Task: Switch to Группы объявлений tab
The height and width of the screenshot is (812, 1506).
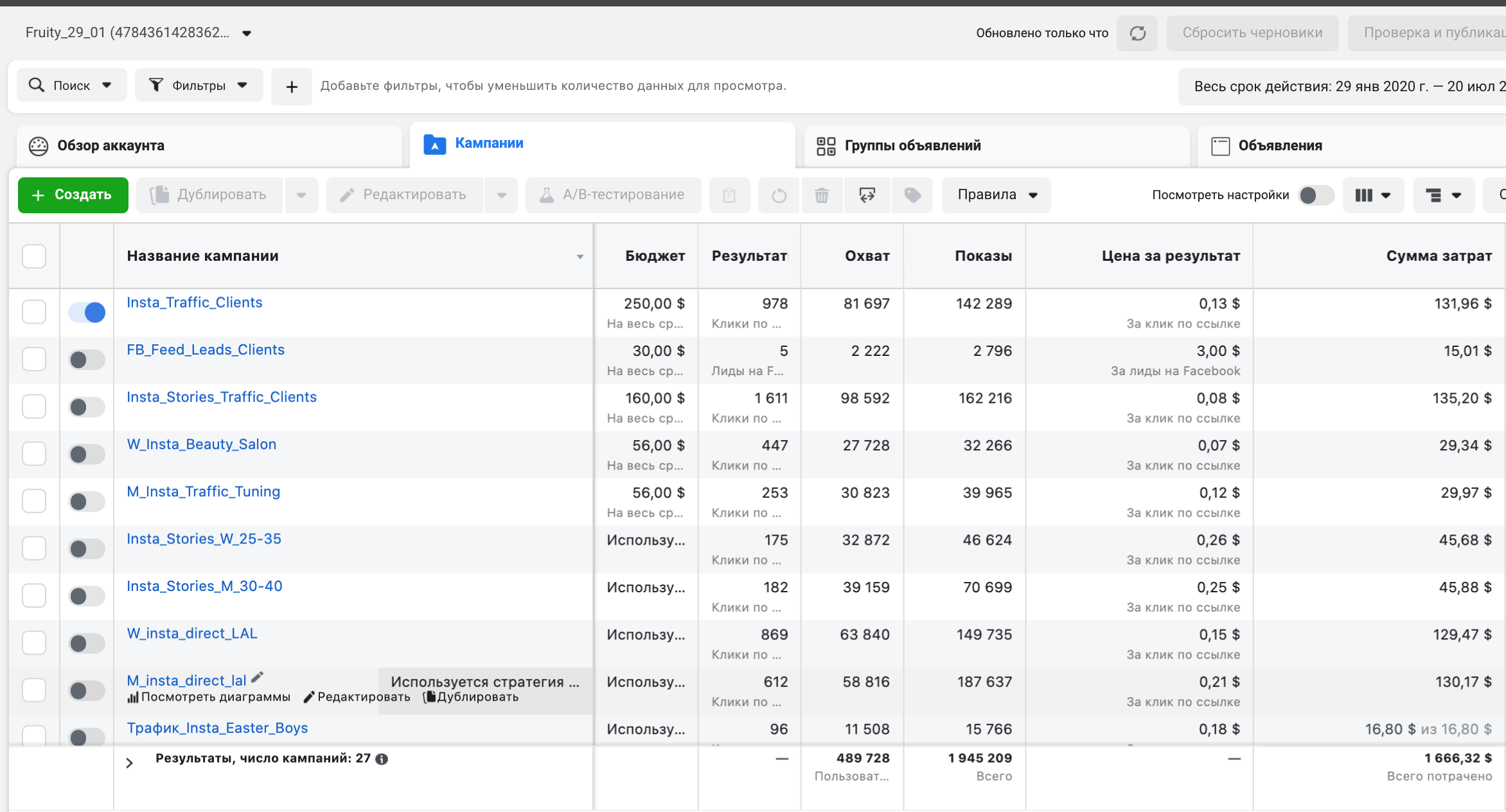Action: [997, 146]
